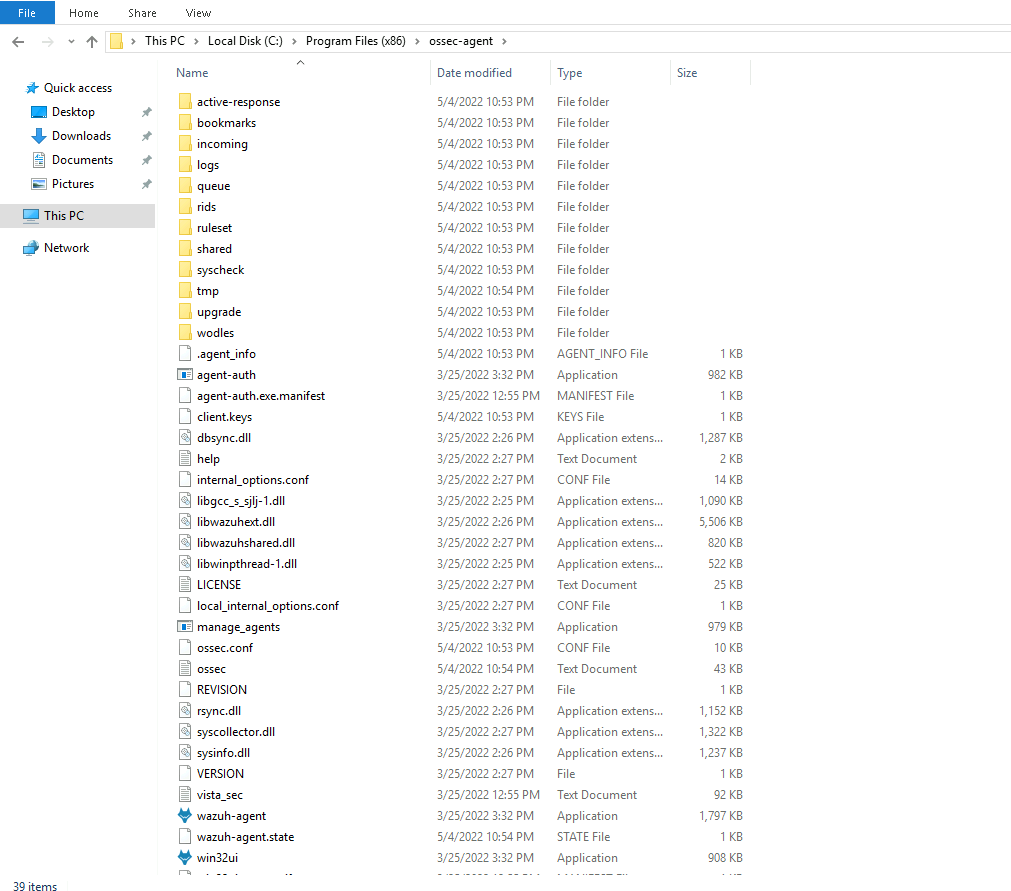Click the up arrow to parent folder
The height and width of the screenshot is (891, 1011).
coord(92,41)
